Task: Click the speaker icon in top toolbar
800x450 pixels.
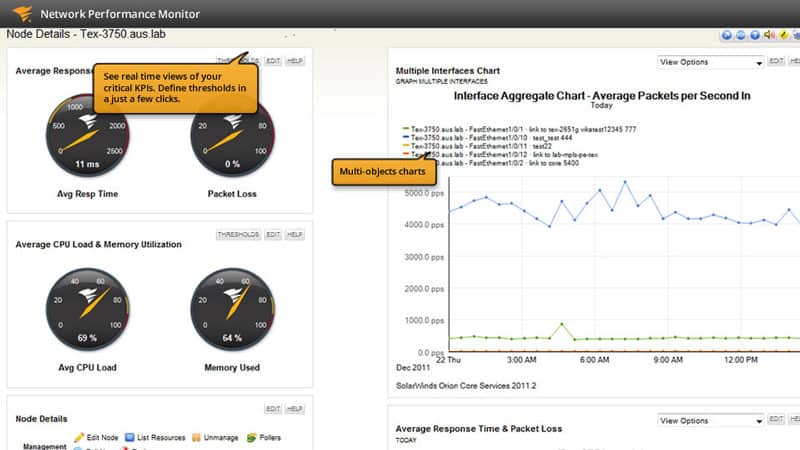Action: 769,35
